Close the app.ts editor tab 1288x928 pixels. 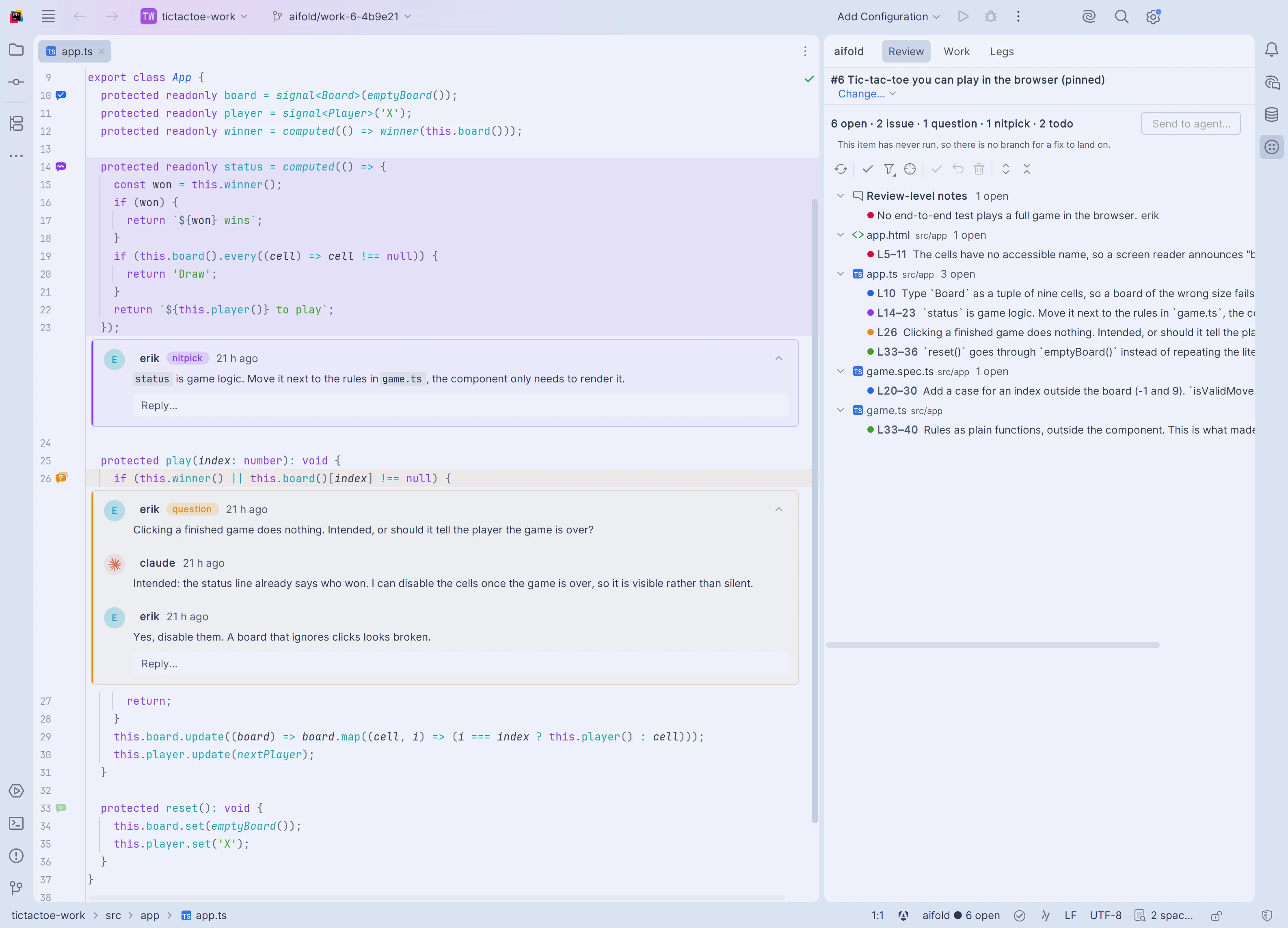click(x=102, y=52)
